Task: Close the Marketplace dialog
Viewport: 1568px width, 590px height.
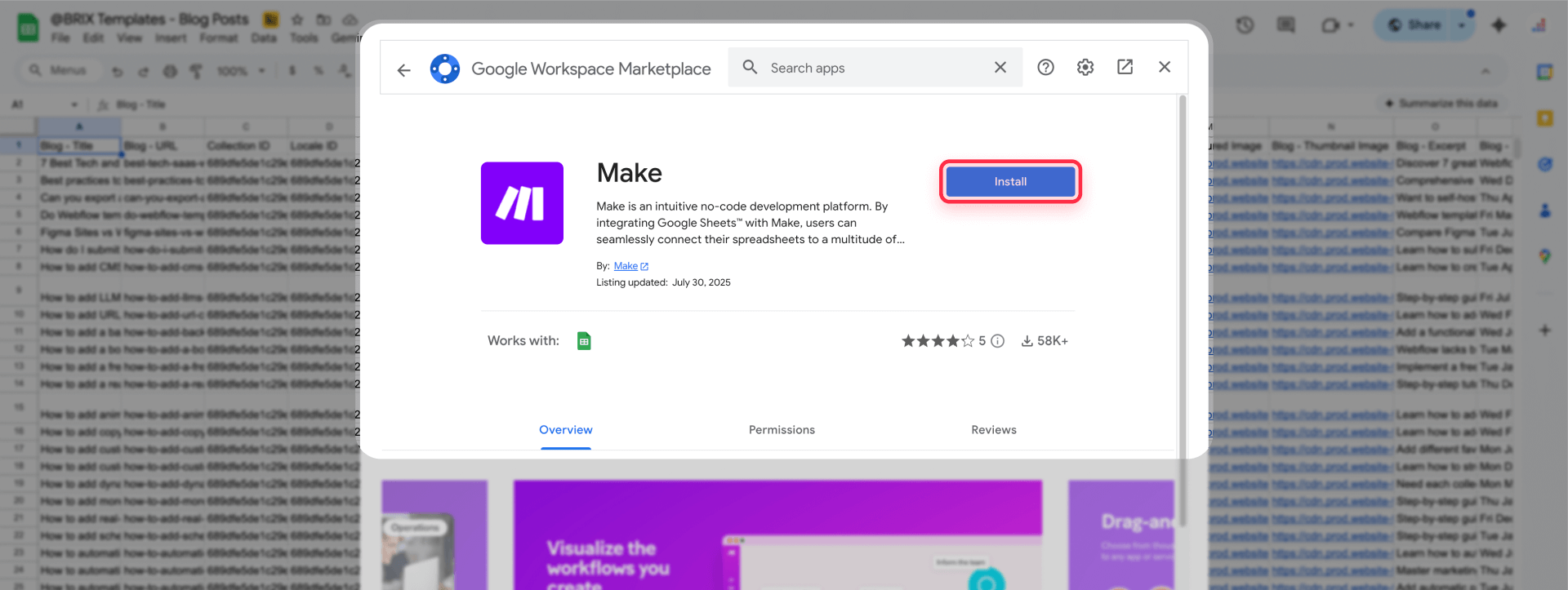Action: tap(1165, 67)
